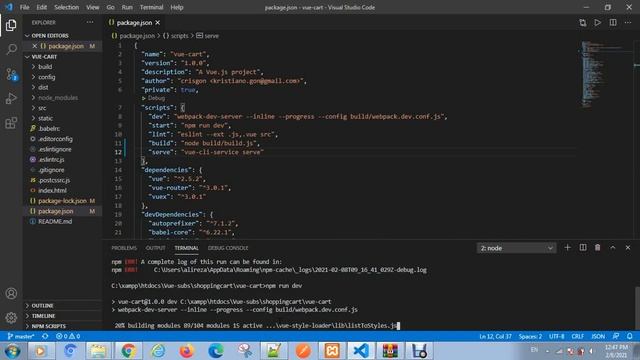Click serve in the breadcrumb path
Viewport: 640px width, 360px height.
(x=207, y=36)
